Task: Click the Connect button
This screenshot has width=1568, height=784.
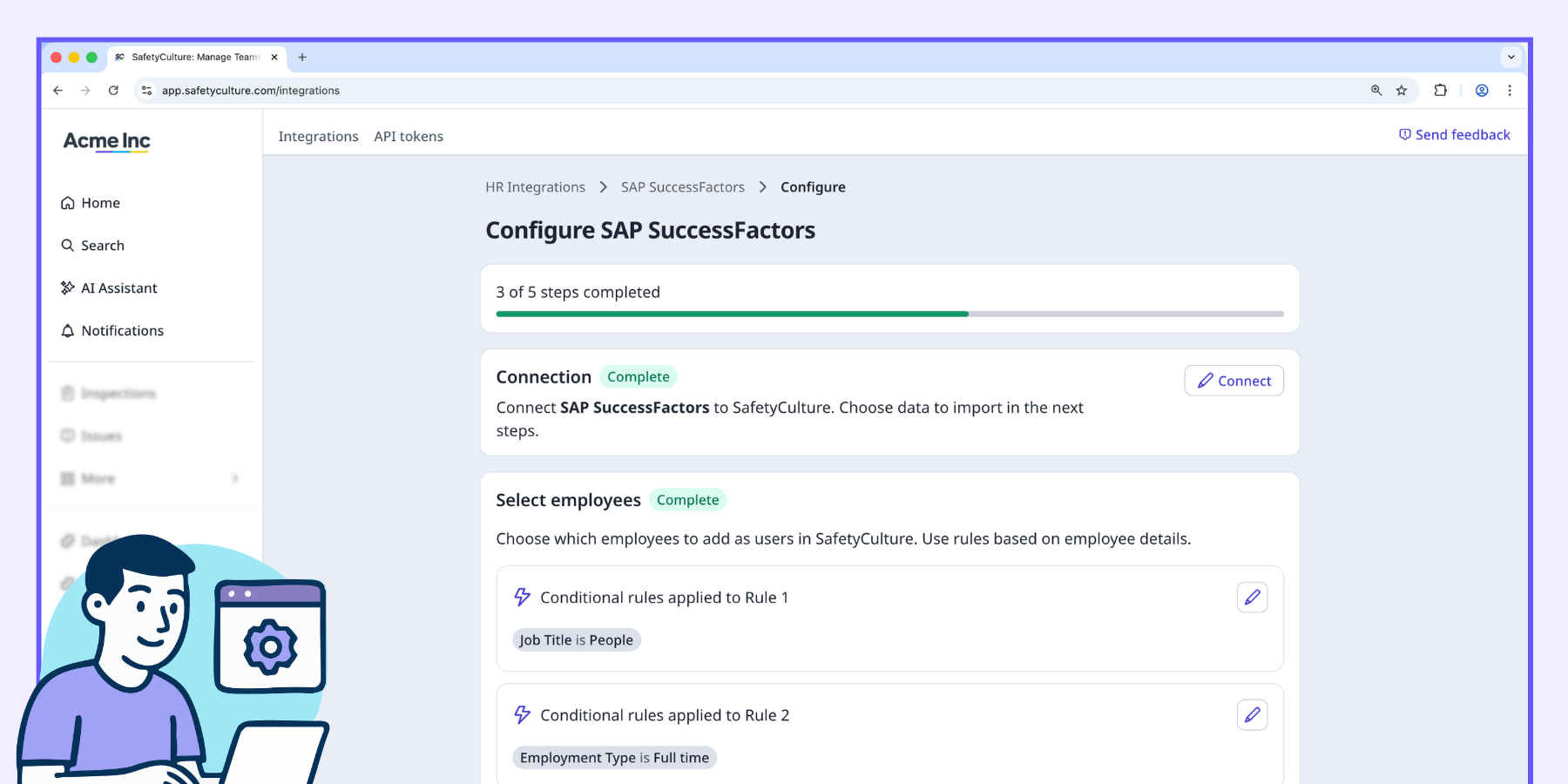Action: click(x=1233, y=381)
